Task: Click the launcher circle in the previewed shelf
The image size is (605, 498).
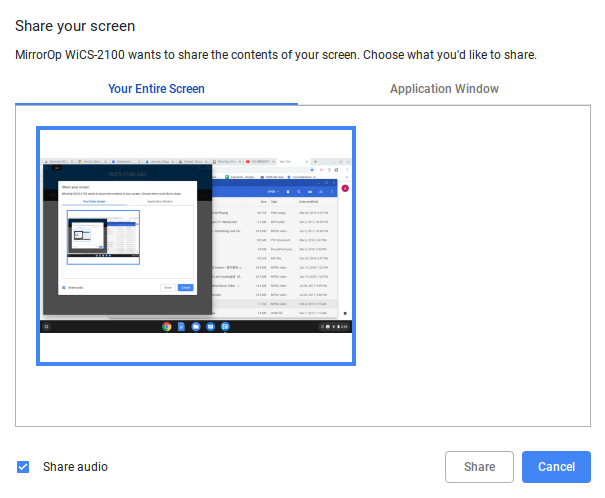Action: 47,327
